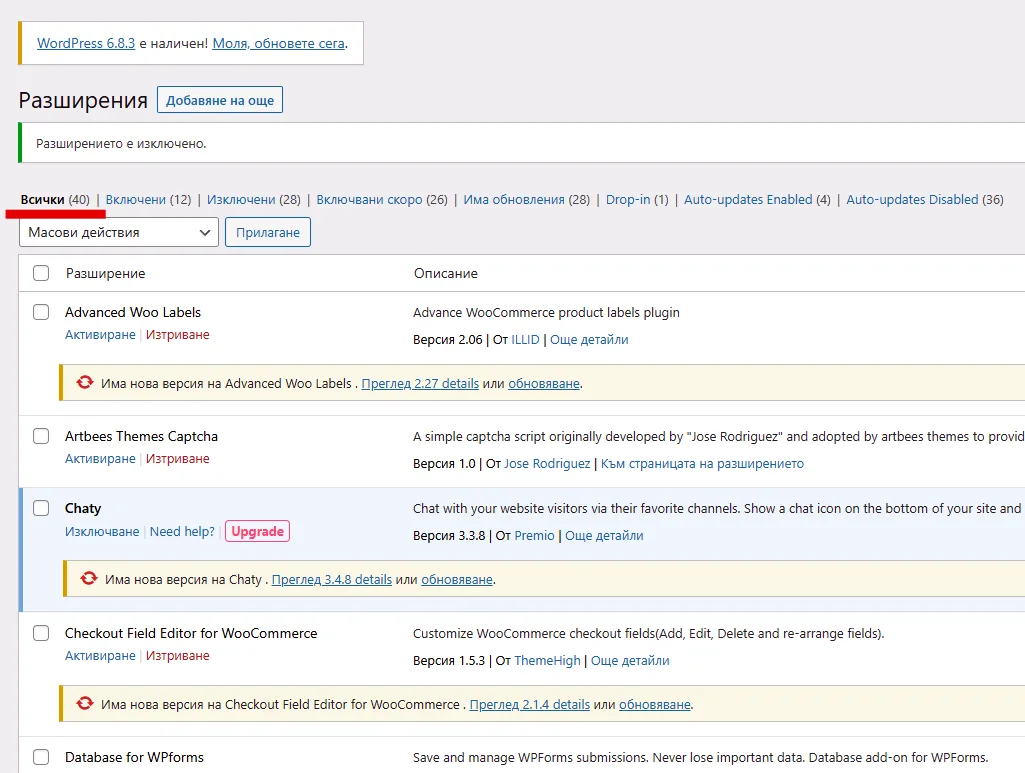
Task: Check the Advanced Woo Labels plugin checkbox
Action: click(41, 312)
